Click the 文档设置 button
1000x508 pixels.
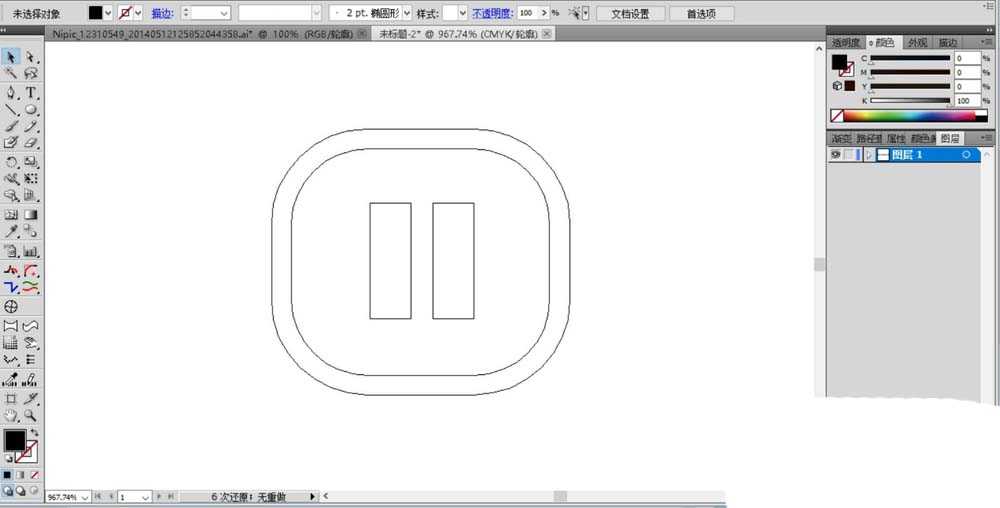(630, 13)
